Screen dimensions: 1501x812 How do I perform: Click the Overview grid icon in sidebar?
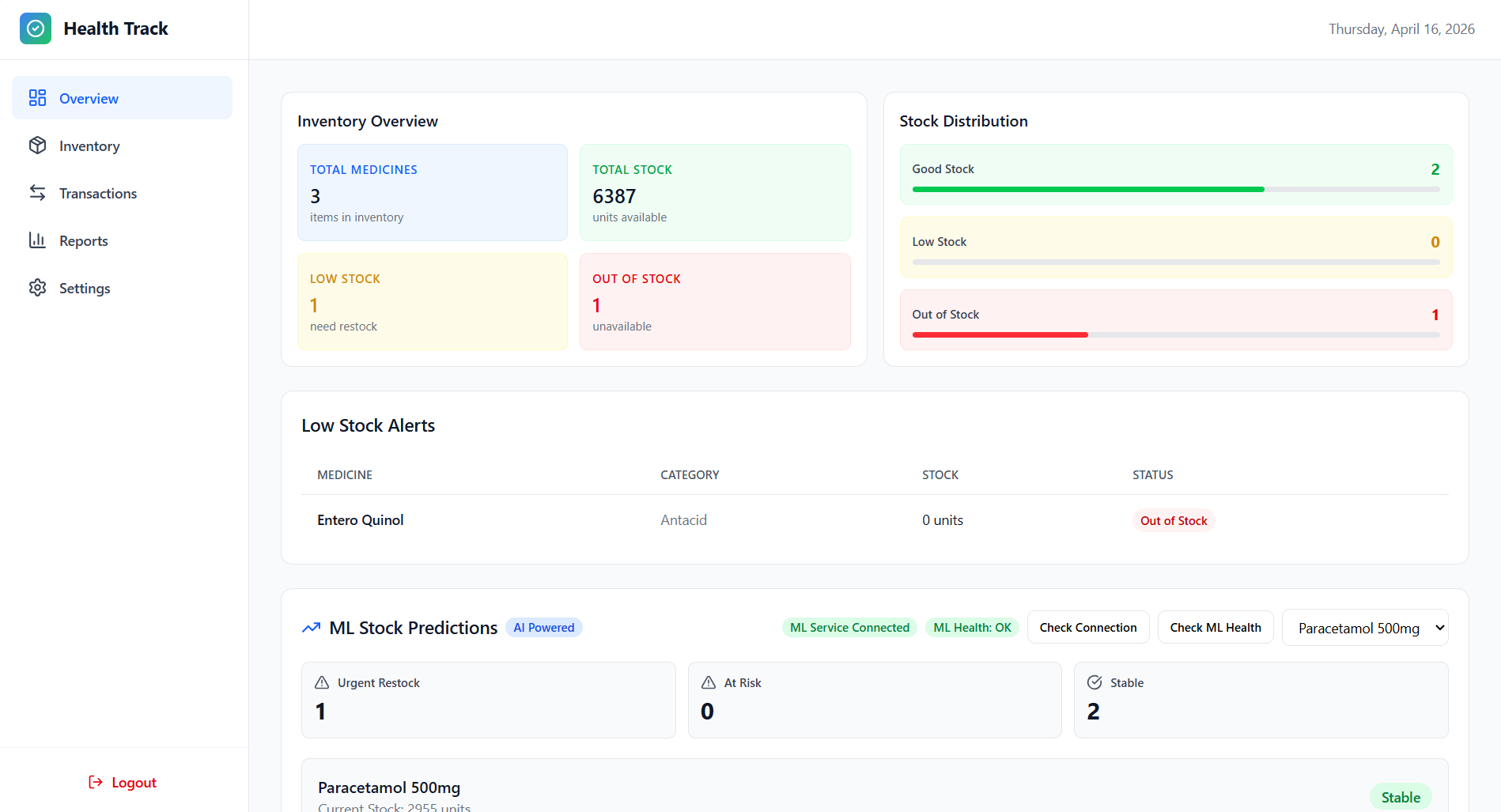pos(37,98)
